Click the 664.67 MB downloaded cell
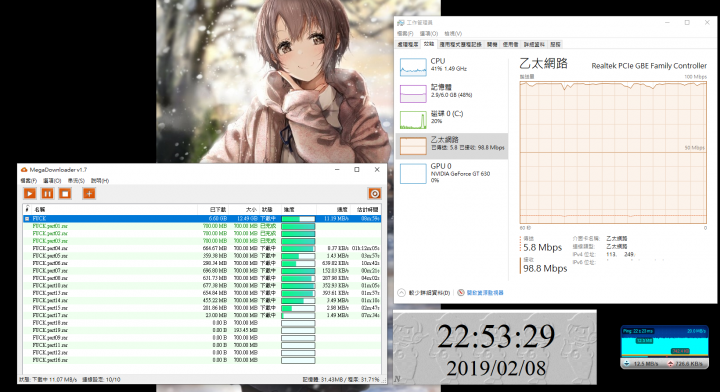720x392 pixels. tap(215, 248)
